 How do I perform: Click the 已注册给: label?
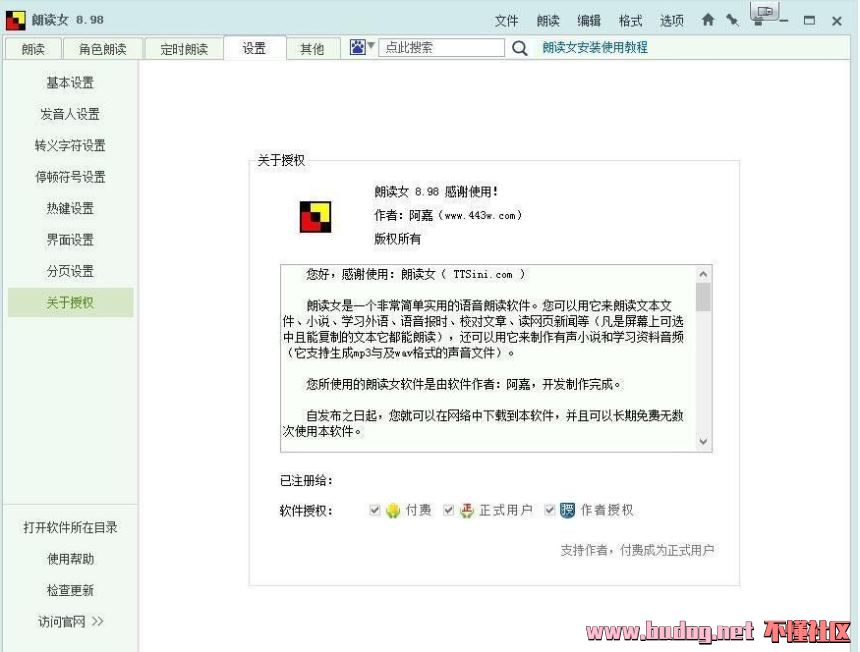(x=306, y=481)
